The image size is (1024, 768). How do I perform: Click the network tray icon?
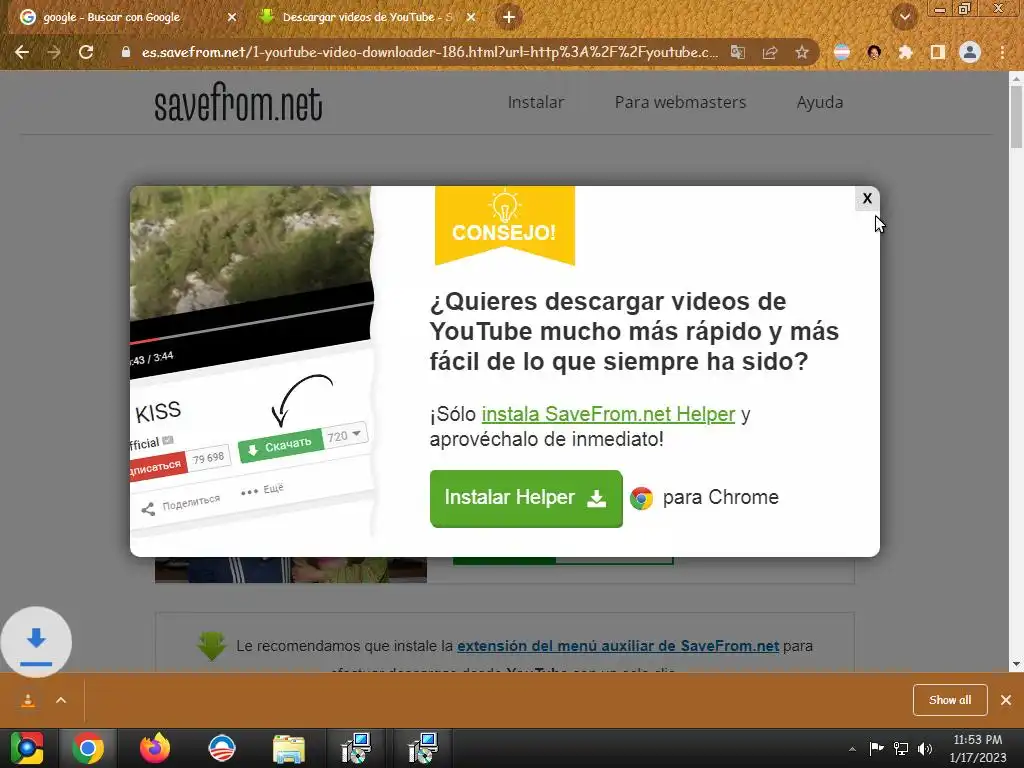(901, 749)
